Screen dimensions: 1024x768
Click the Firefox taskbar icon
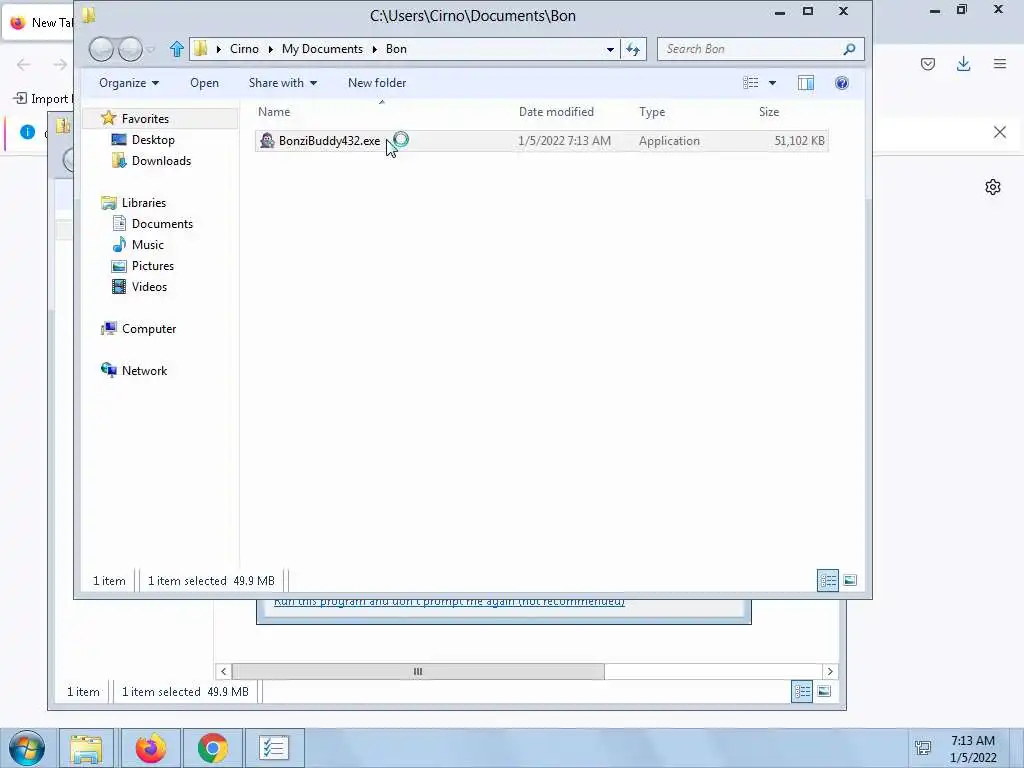(x=150, y=748)
